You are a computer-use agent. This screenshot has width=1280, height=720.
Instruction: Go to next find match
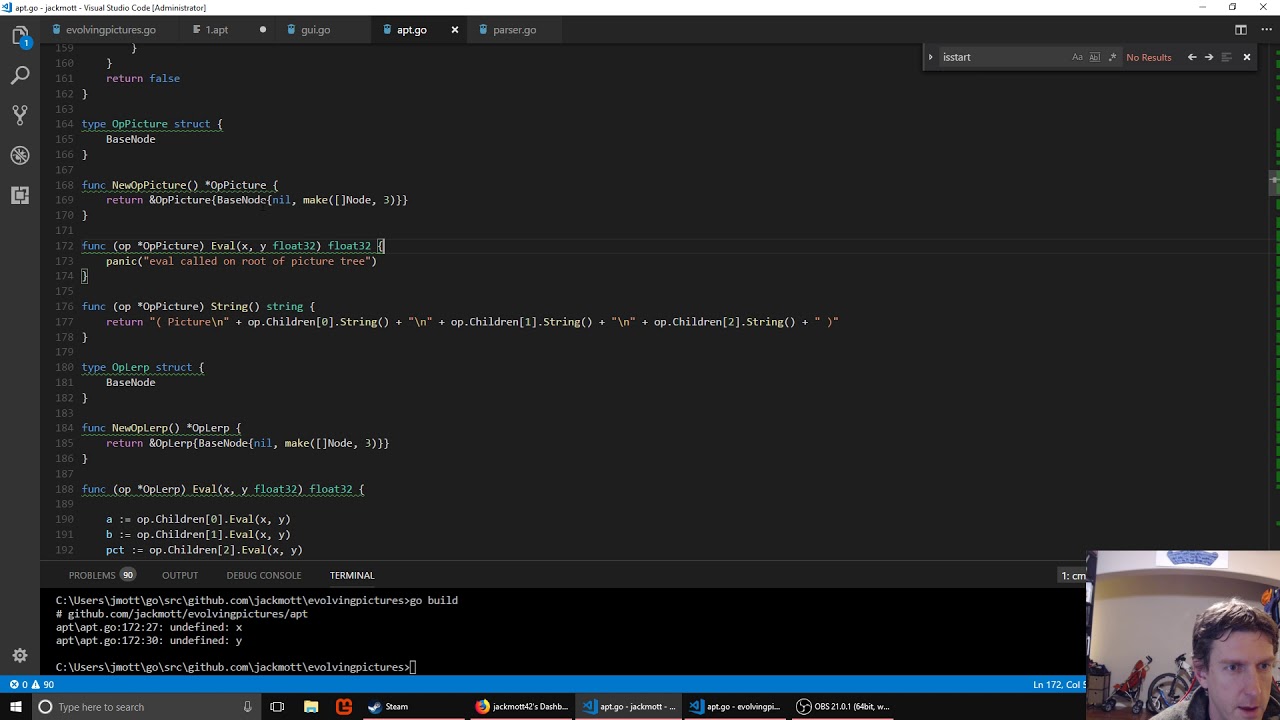pos(1208,57)
